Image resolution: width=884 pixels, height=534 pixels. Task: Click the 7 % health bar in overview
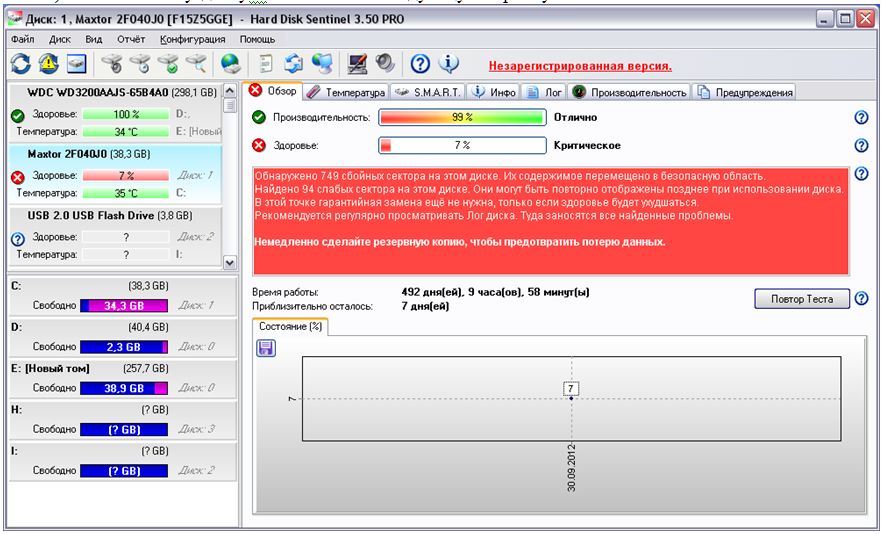[462, 145]
